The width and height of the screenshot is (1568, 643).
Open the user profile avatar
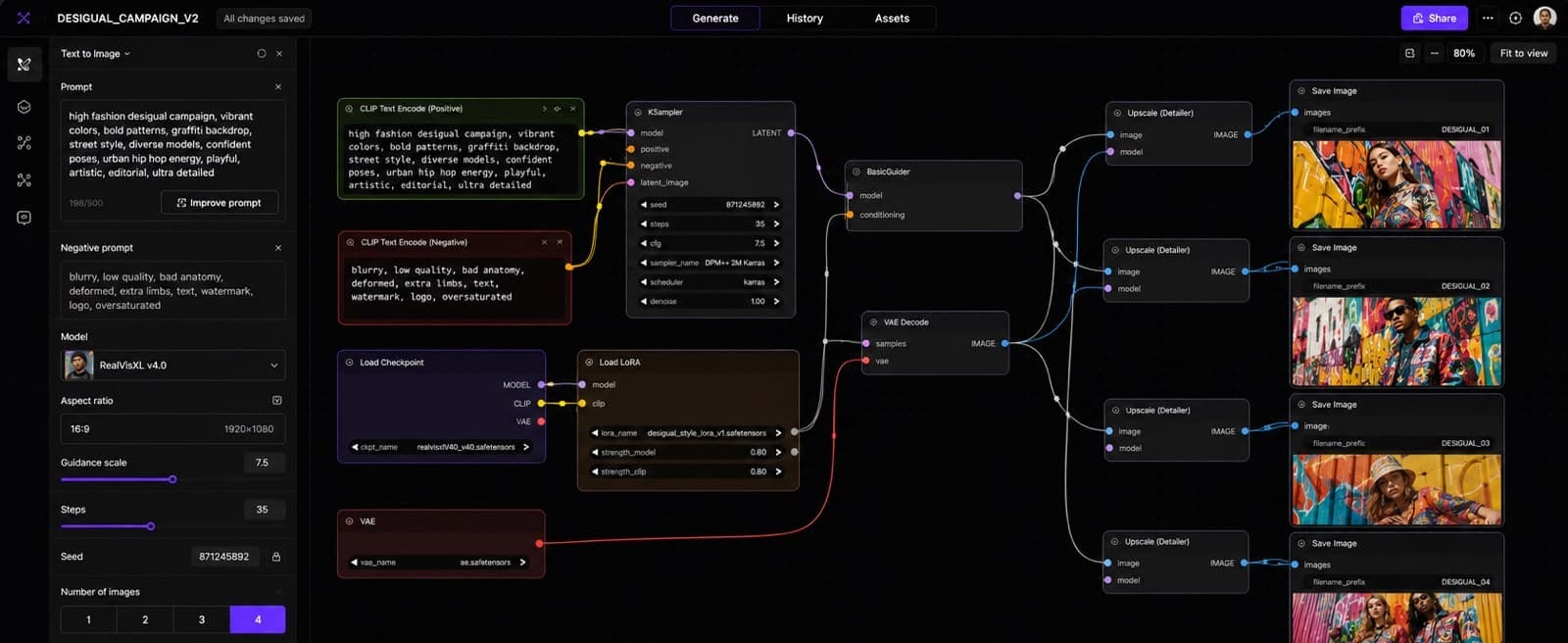(x=1544, y=18)
